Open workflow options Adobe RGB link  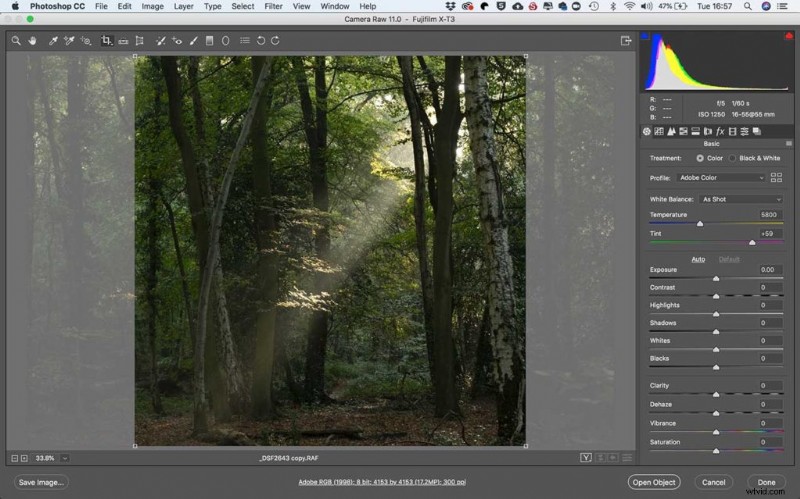(x=382, y=482)
